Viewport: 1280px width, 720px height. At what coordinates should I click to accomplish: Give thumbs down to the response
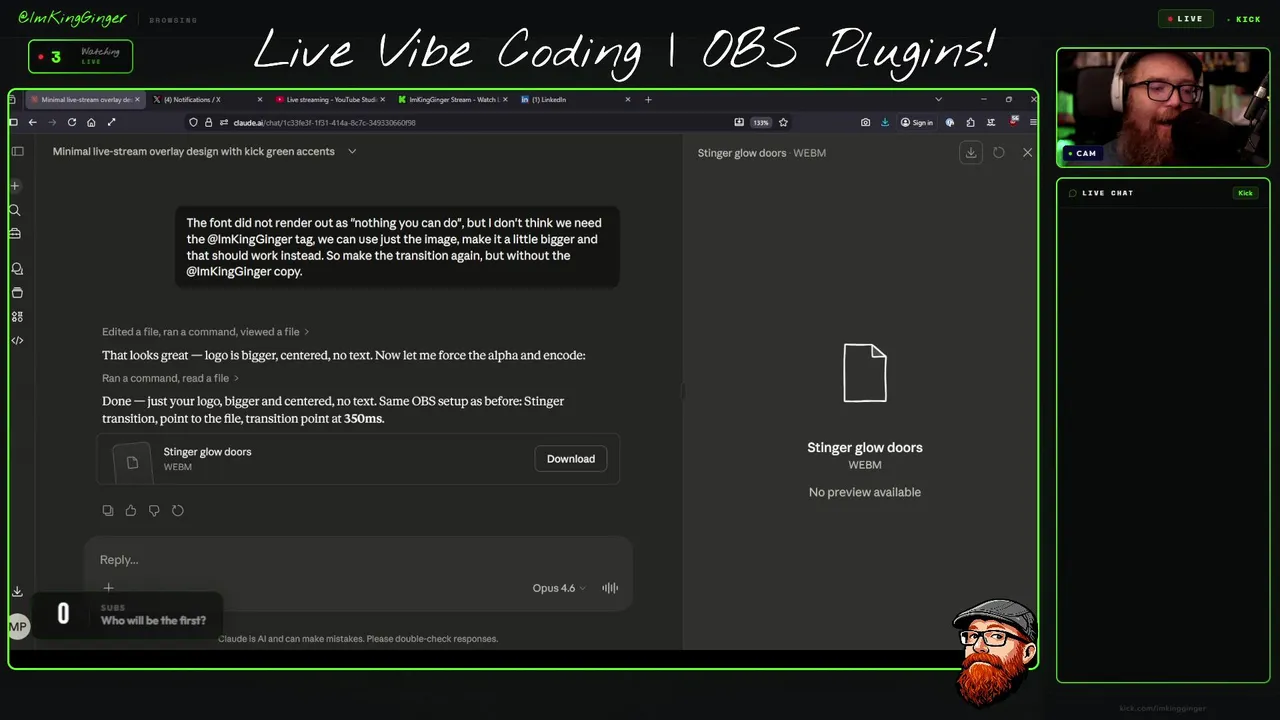(154, 511)
